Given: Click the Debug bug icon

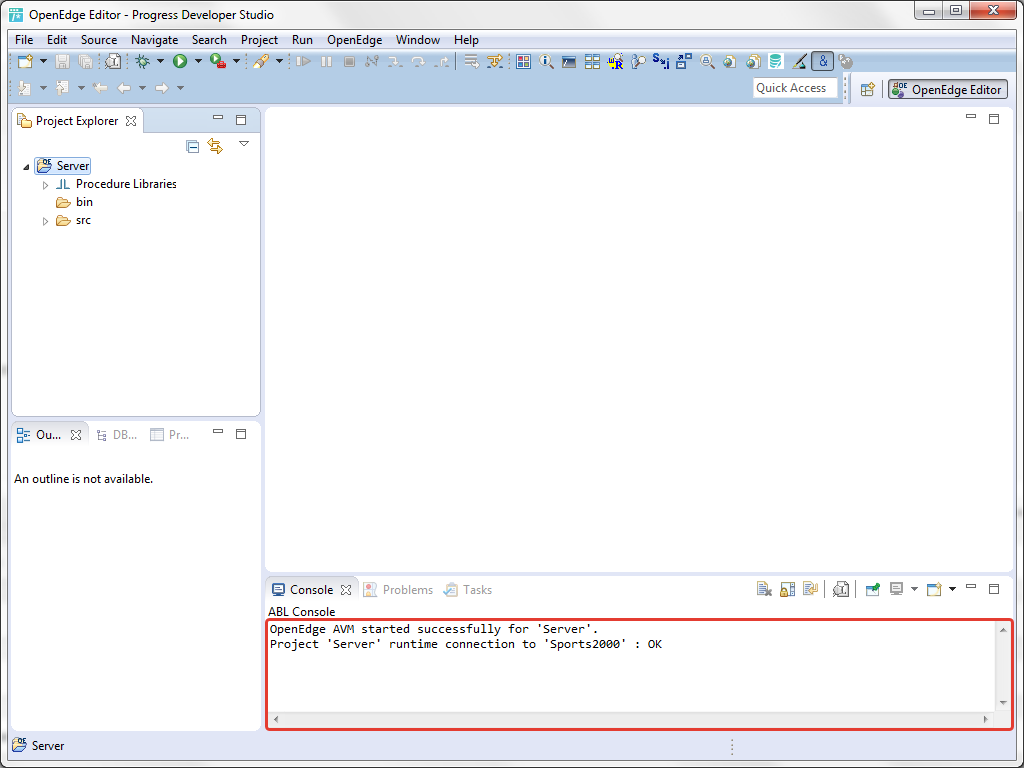Looking at the screenshot, I should coord(142,61).
